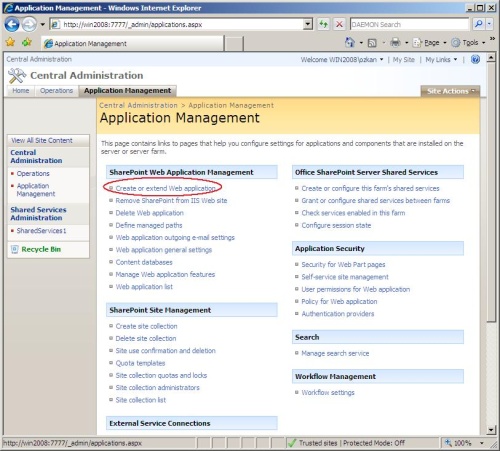
Task: Open the Tools menu
Action: pyautogui.click(x=468, y=43)
